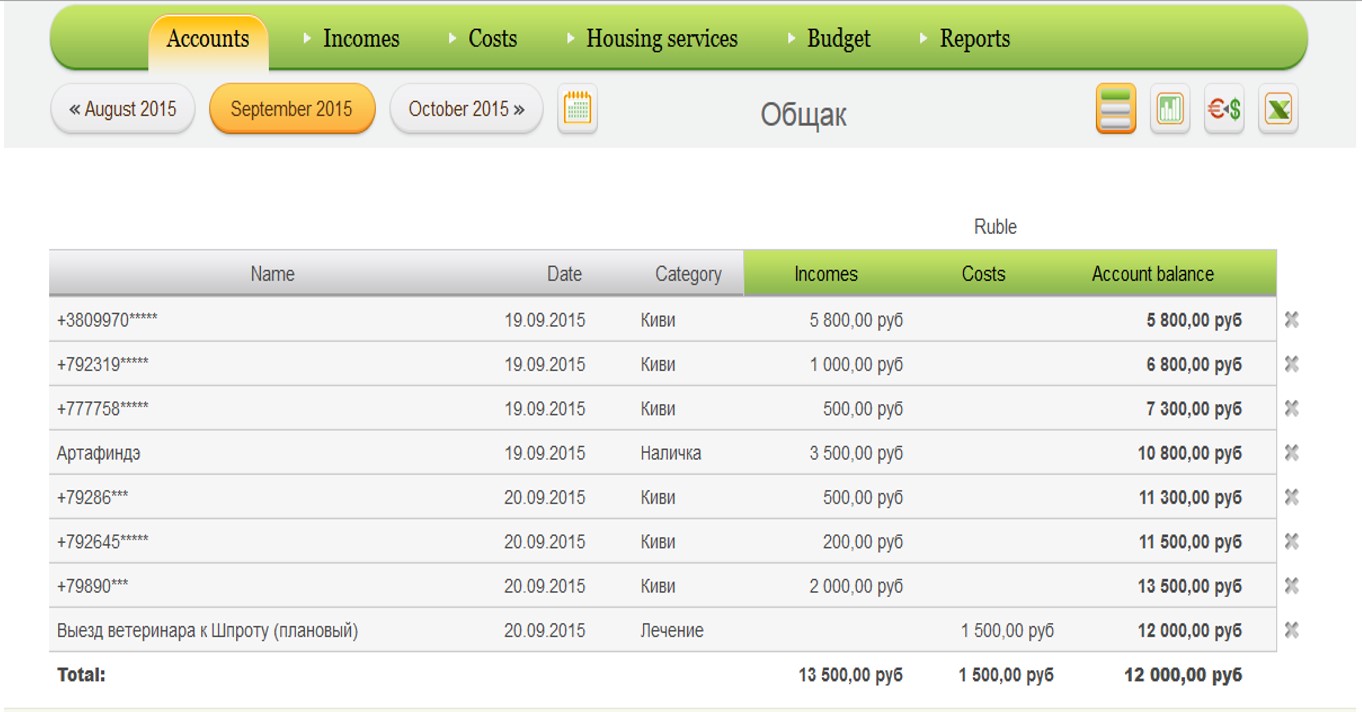Select the September 2015 month button
1362x712 pixels.
(291, 109)
